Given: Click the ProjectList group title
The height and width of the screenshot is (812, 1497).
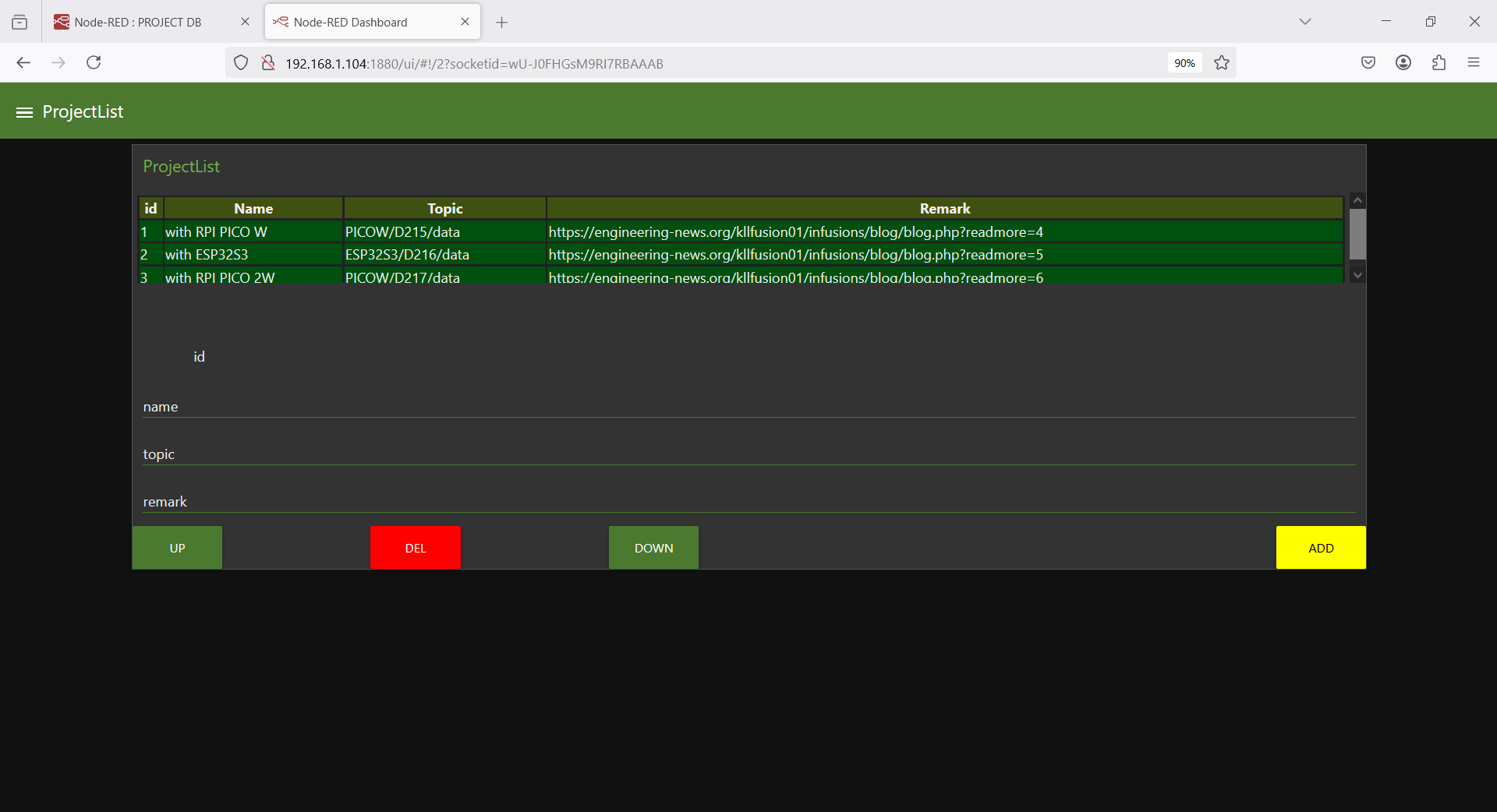Looking at the screenshot, I should coord(181,167).
